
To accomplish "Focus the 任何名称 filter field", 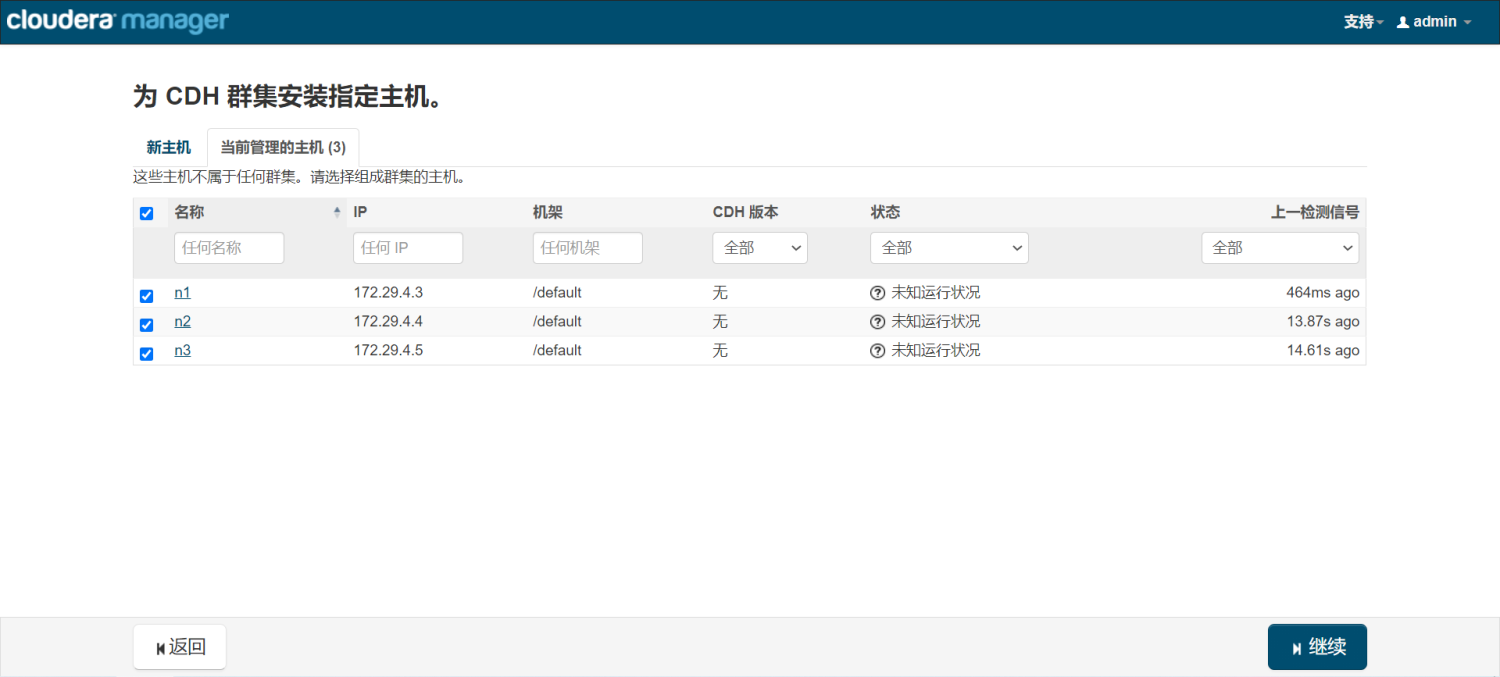I will [x=229, y=248].
